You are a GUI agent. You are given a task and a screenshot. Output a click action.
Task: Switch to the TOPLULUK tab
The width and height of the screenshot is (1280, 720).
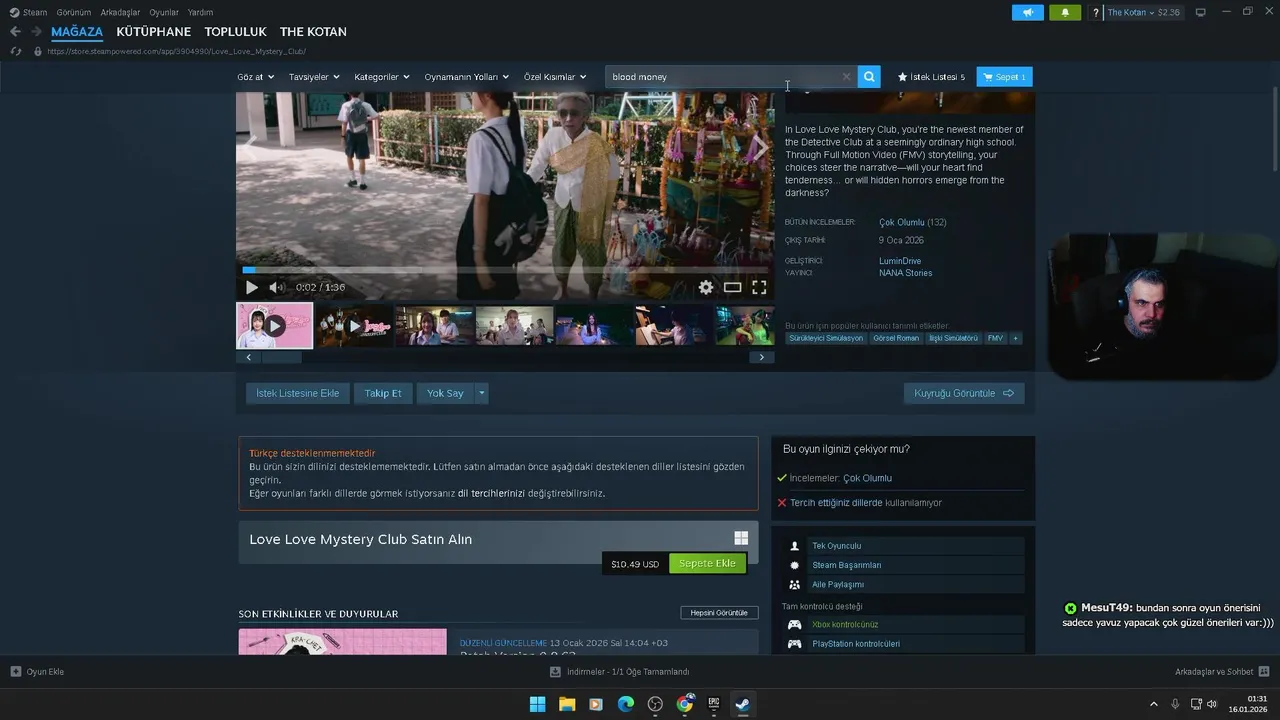[235, 32]
